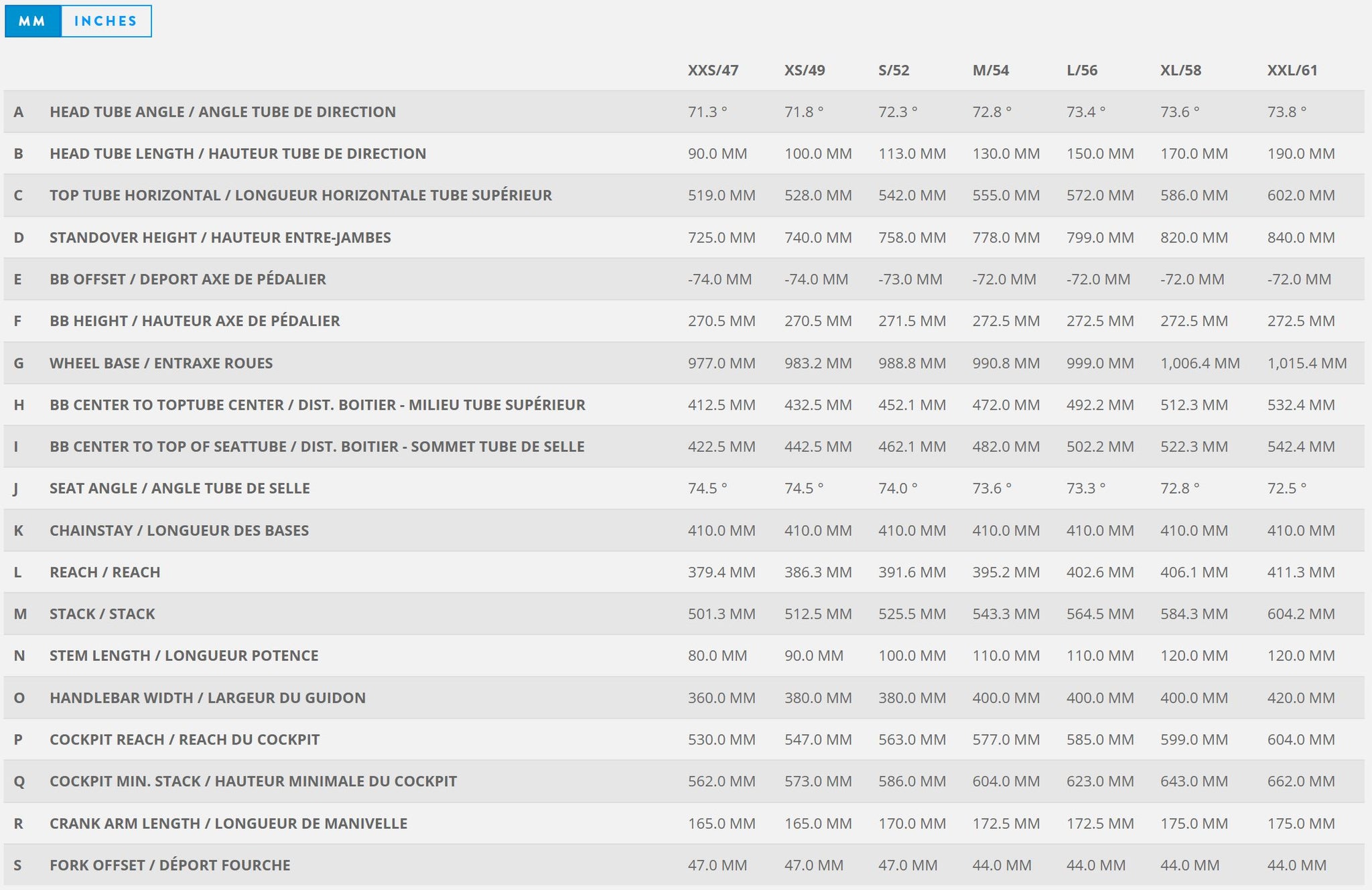
Task: Select the S/52 size column header
Action: pyautogui.click(x=894, y=70)
